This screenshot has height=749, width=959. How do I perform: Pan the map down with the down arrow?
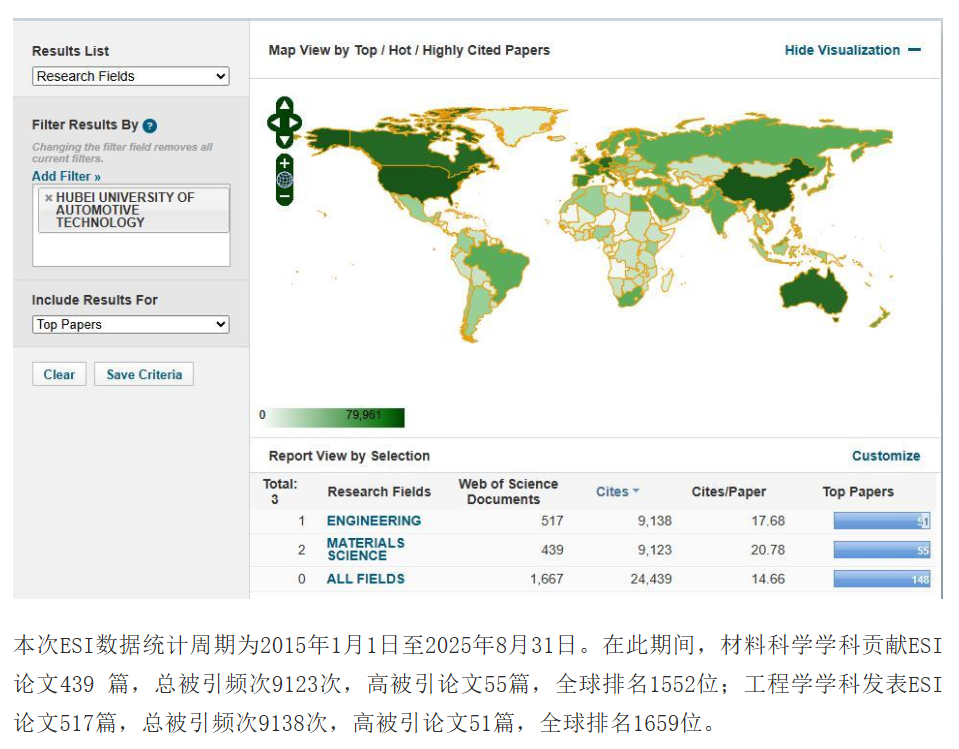tap(285, 141)
